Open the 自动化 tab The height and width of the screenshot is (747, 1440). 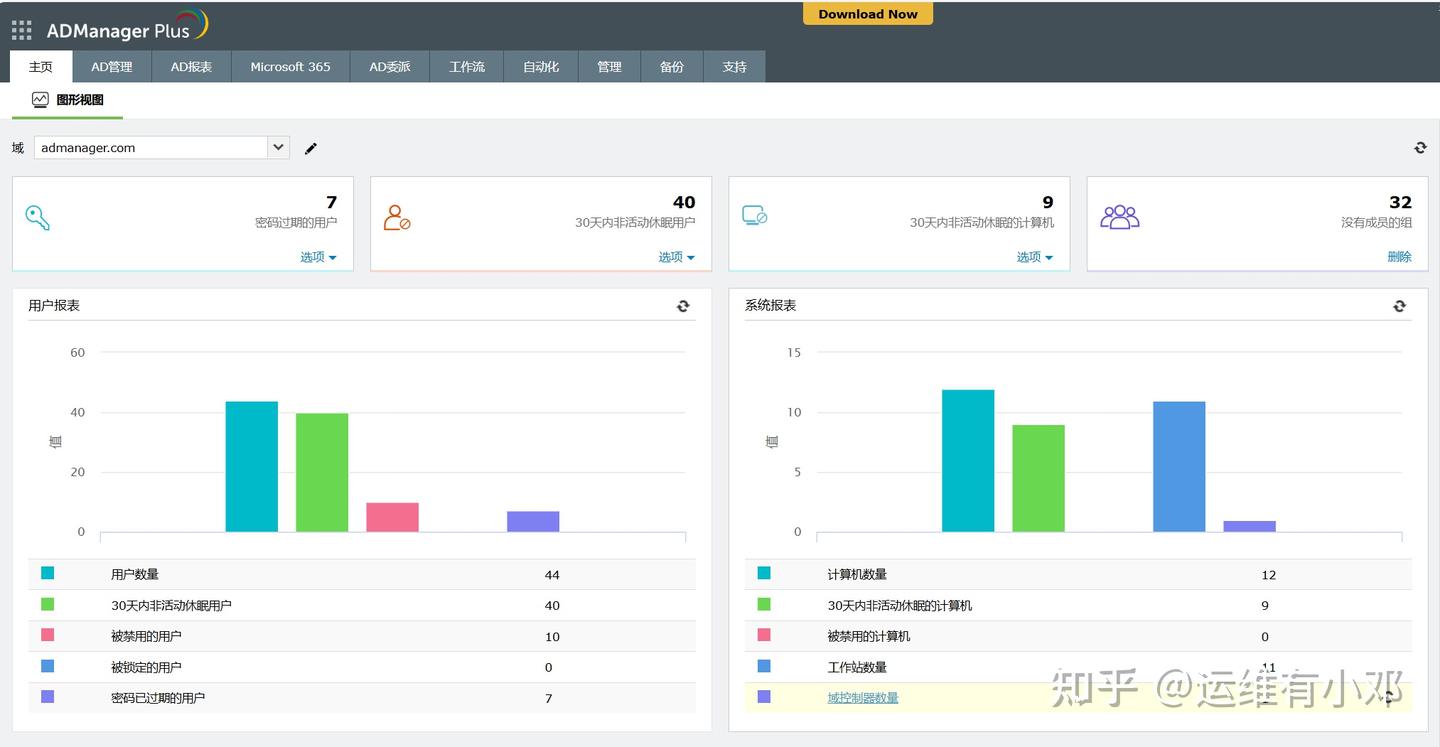pyautogui.click(x=541, y=67)
